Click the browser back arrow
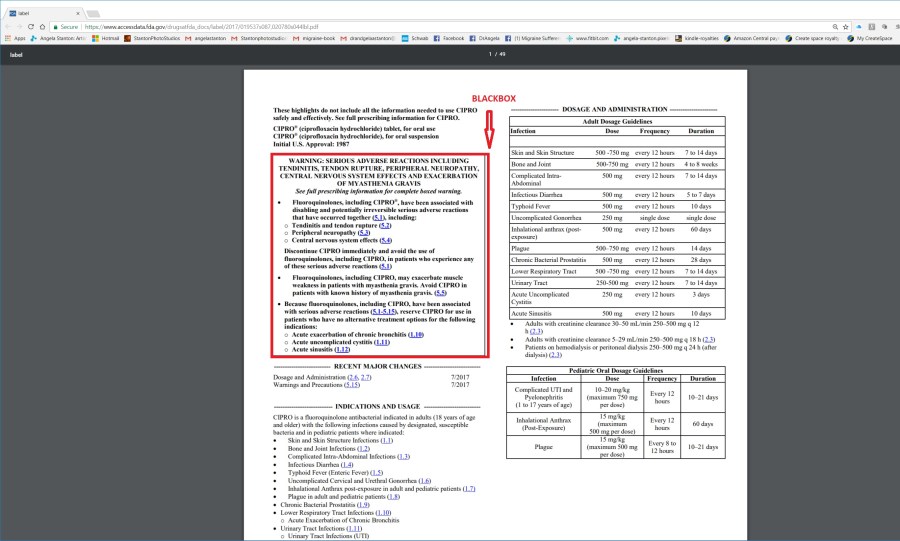Image resolution: width=900 pixels, height=541 pixels. point(7,26)
